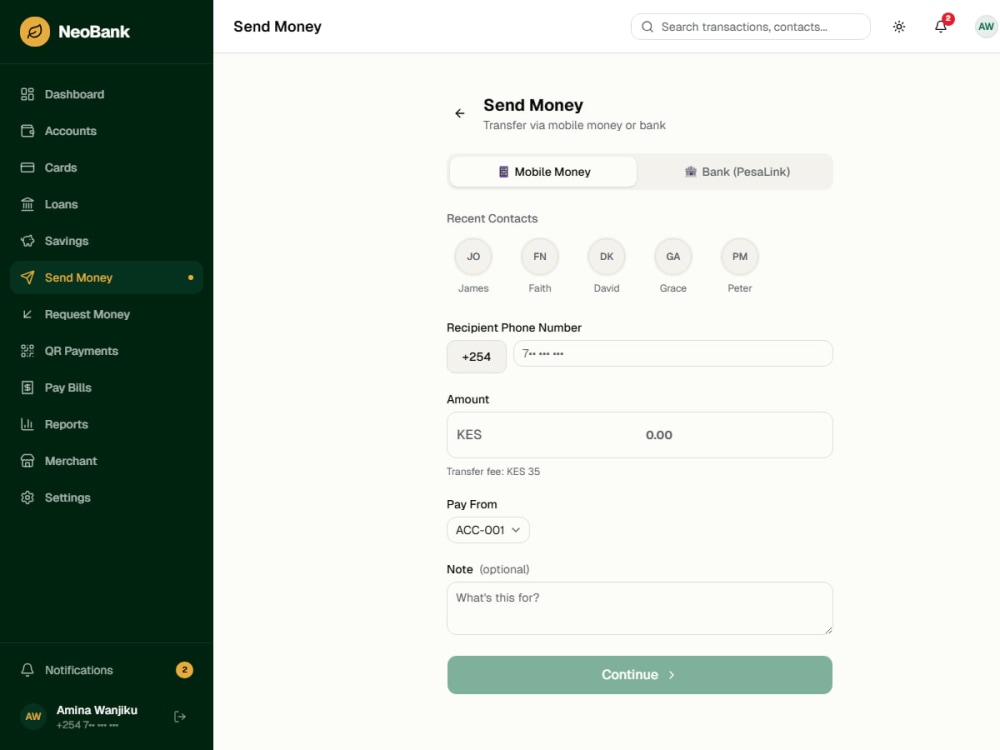Click the Loans bank building icon
The height and width of the screenshot is (750, 1000).
point(27,204)
